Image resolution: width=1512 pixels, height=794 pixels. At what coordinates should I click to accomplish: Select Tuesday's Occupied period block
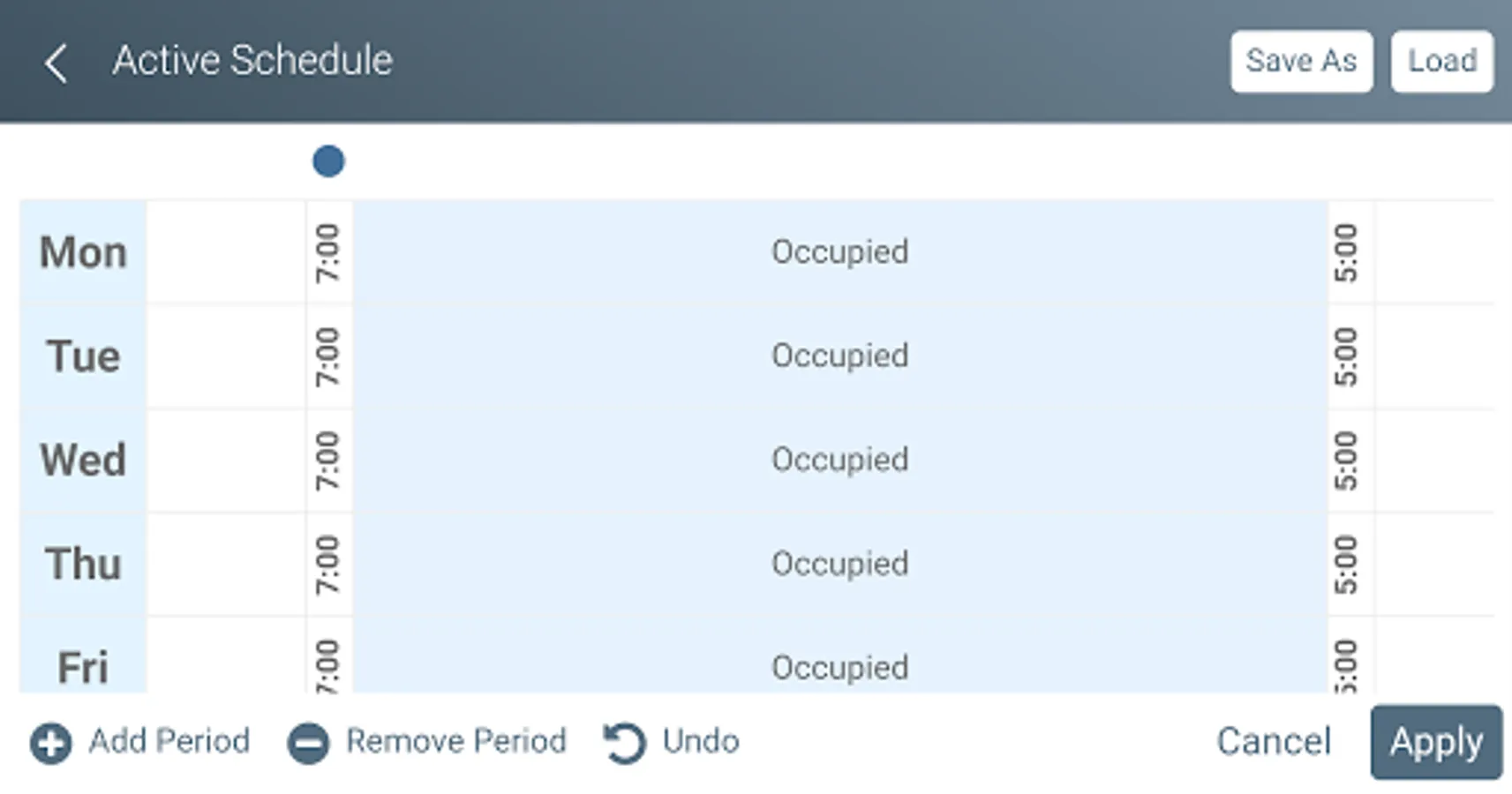coord(839,356)
